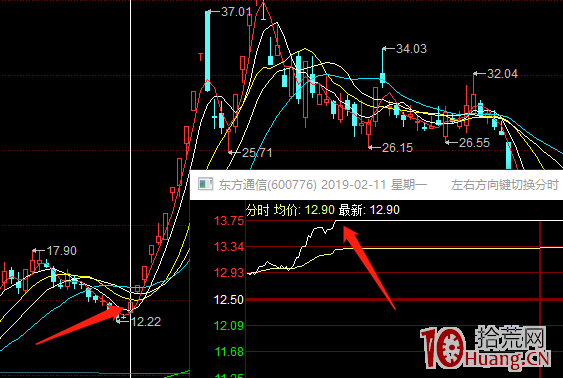Click the 最新 12.90 latest price label
Viewport: 563px width, 378px height.
pyautogui.click(x=369, y=210)
